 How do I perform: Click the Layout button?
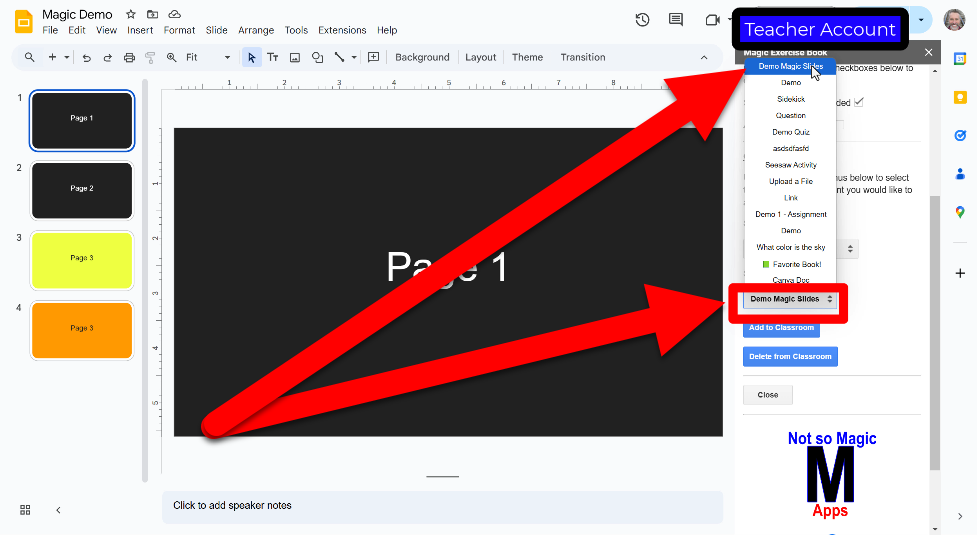tap(480, 57)
